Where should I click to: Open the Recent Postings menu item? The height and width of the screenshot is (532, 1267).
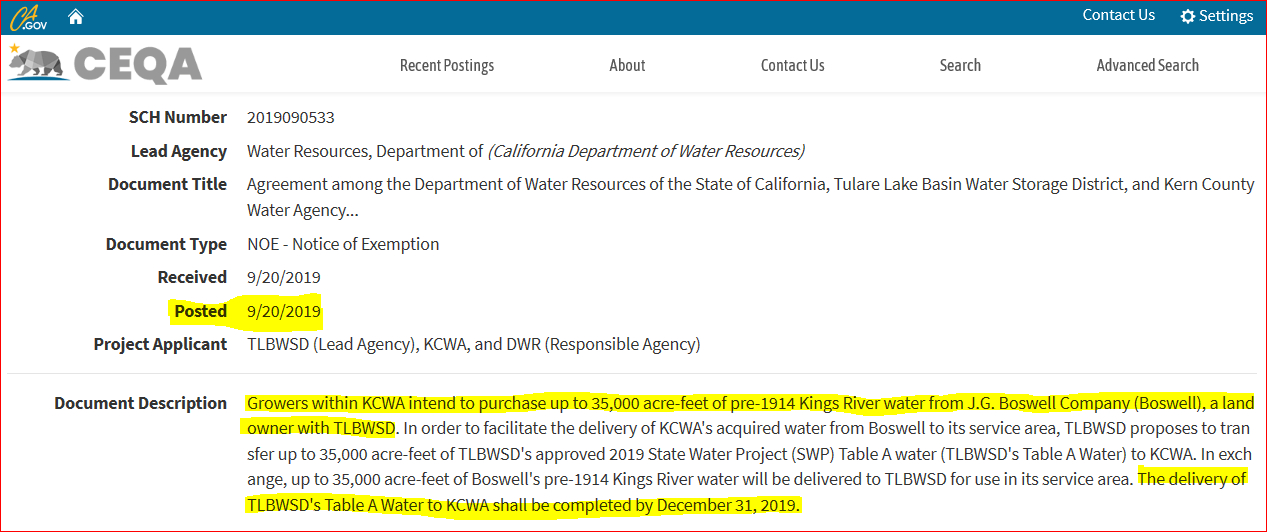[x=447, y=65]
